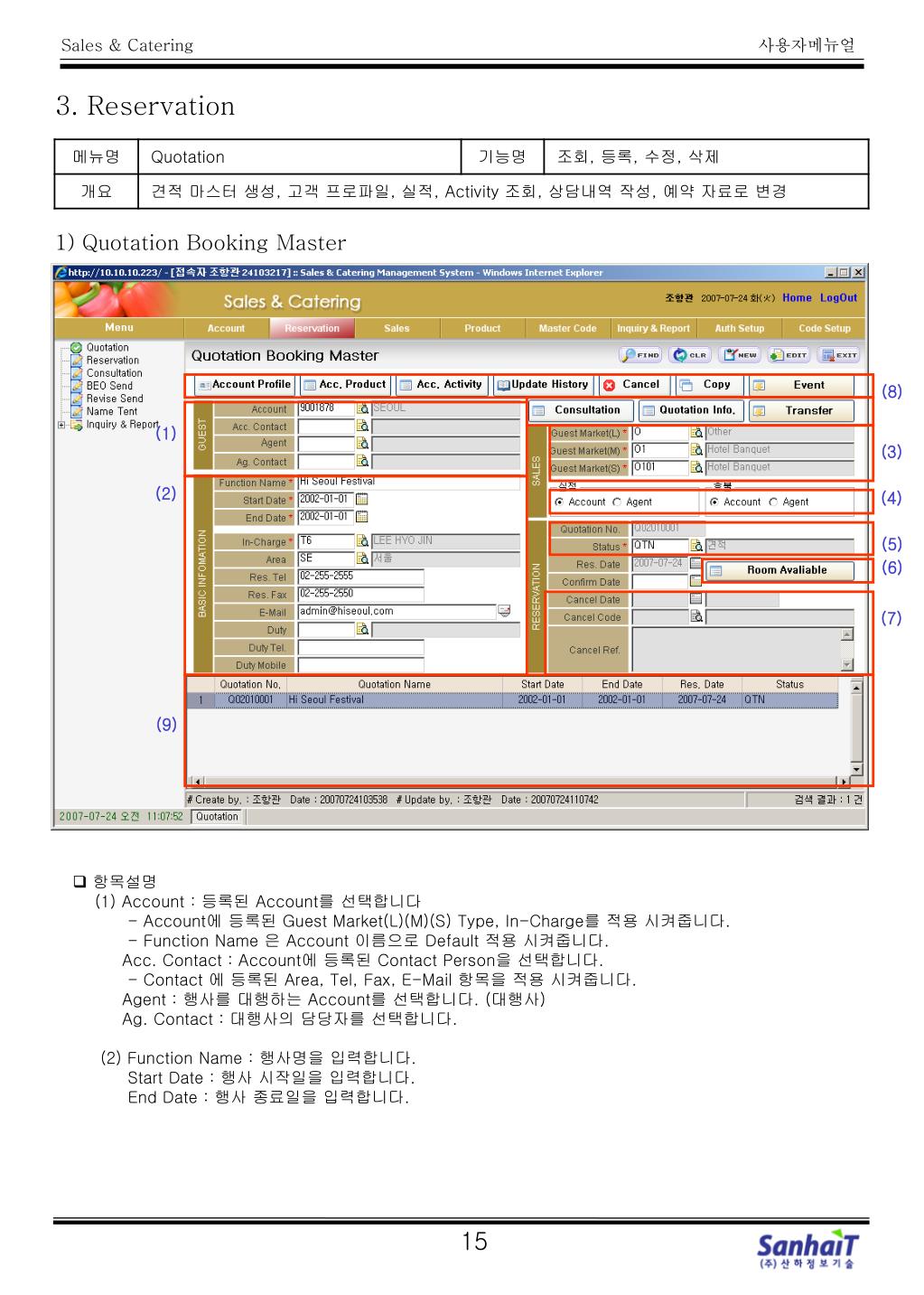Open lookup icon beside Acc. Contact field
This screenshot has height=1295, width=924.
pyautogui.click(x=363, y=426)
